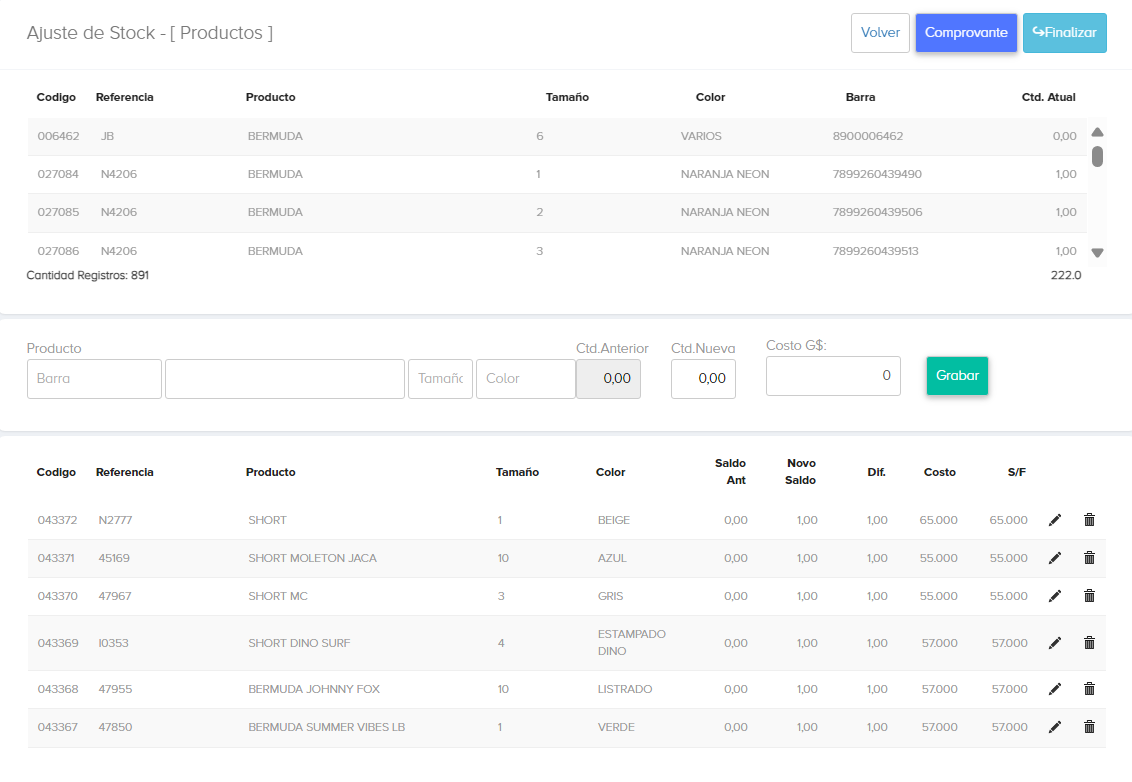
Task: Delete the BERMUDA JOHNNY FOX row
Action: coord(1089,689)
